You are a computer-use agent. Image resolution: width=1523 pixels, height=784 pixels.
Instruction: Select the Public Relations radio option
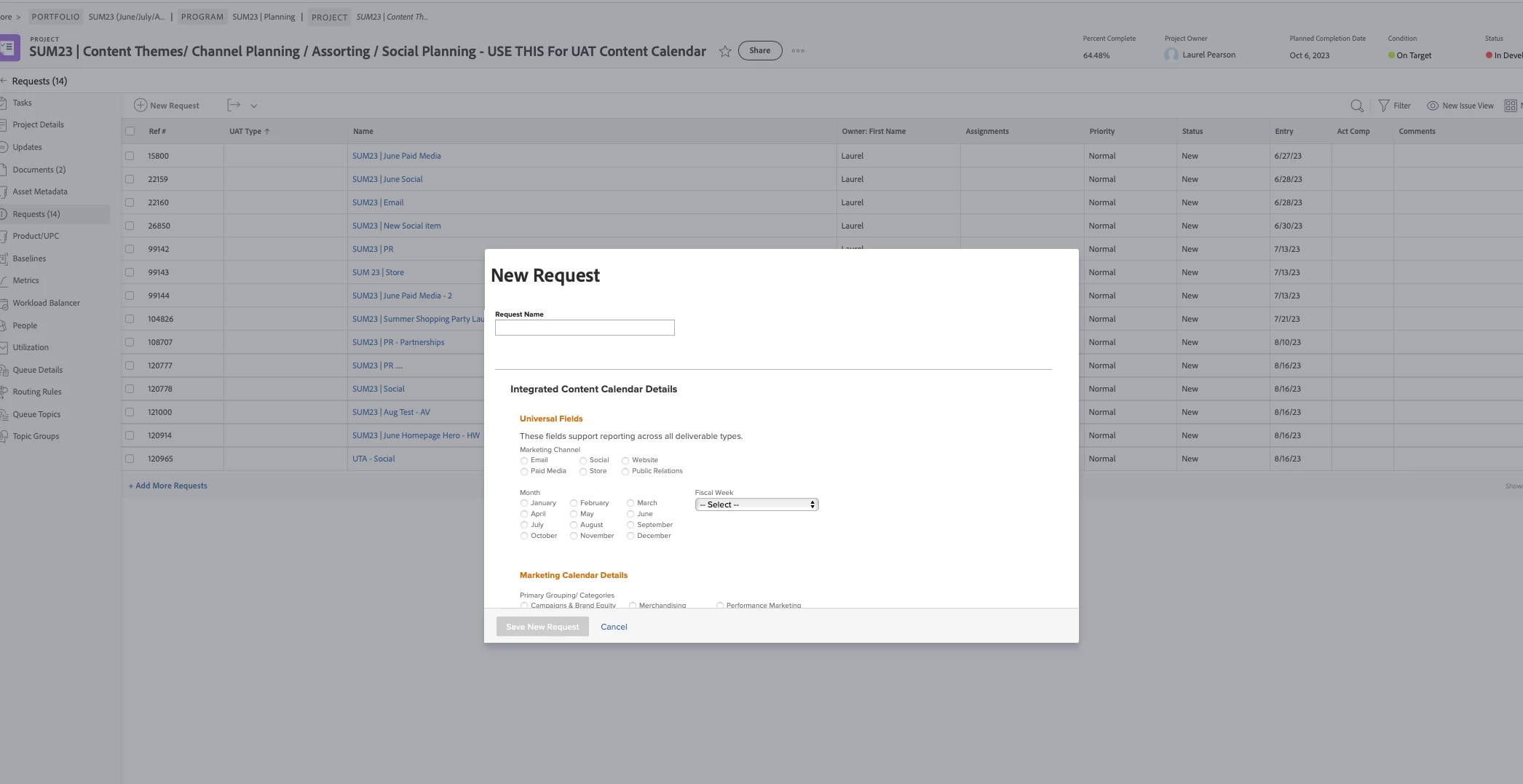tap(625, 472)
